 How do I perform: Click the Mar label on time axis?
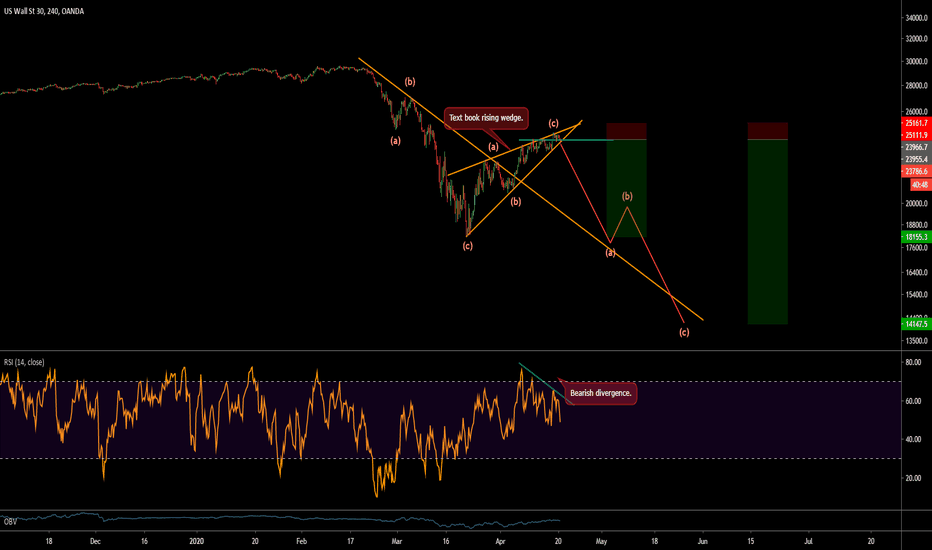pos(397,541)
